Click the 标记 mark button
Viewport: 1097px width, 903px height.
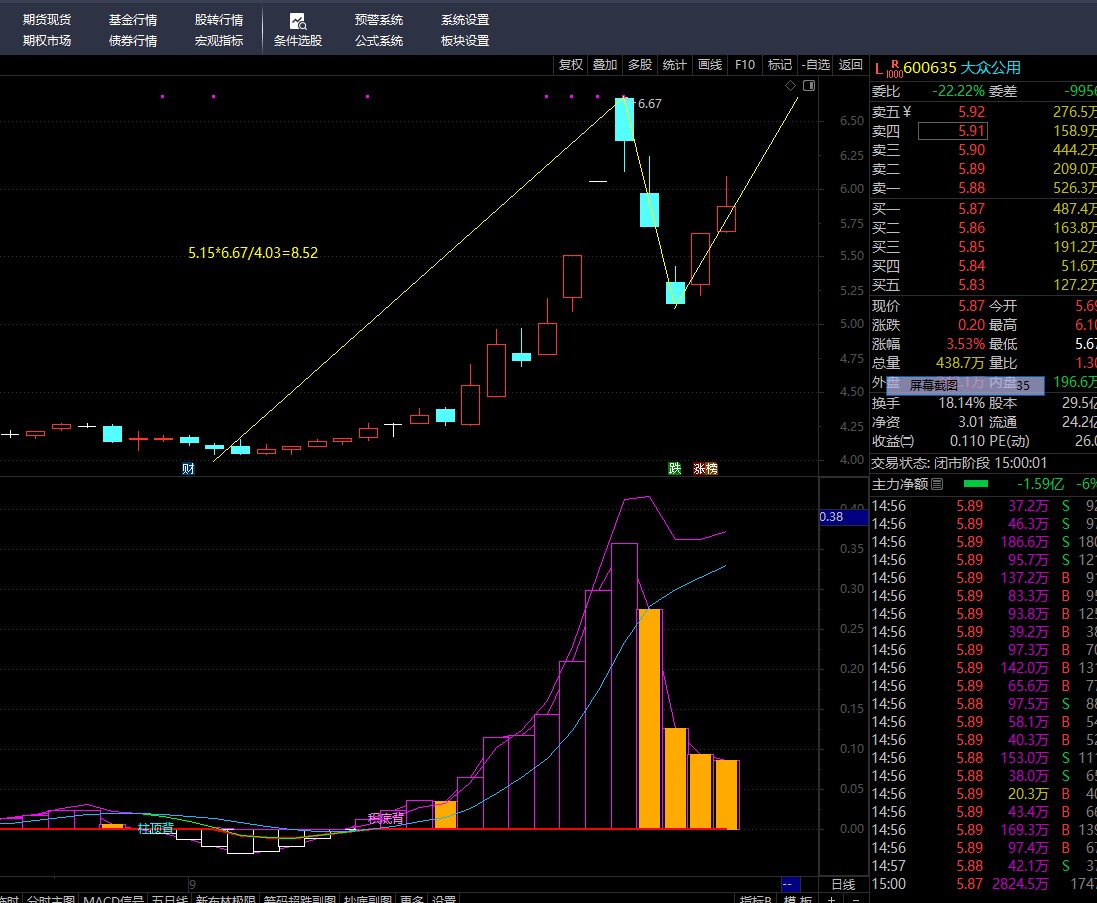[x=780, y=64]
